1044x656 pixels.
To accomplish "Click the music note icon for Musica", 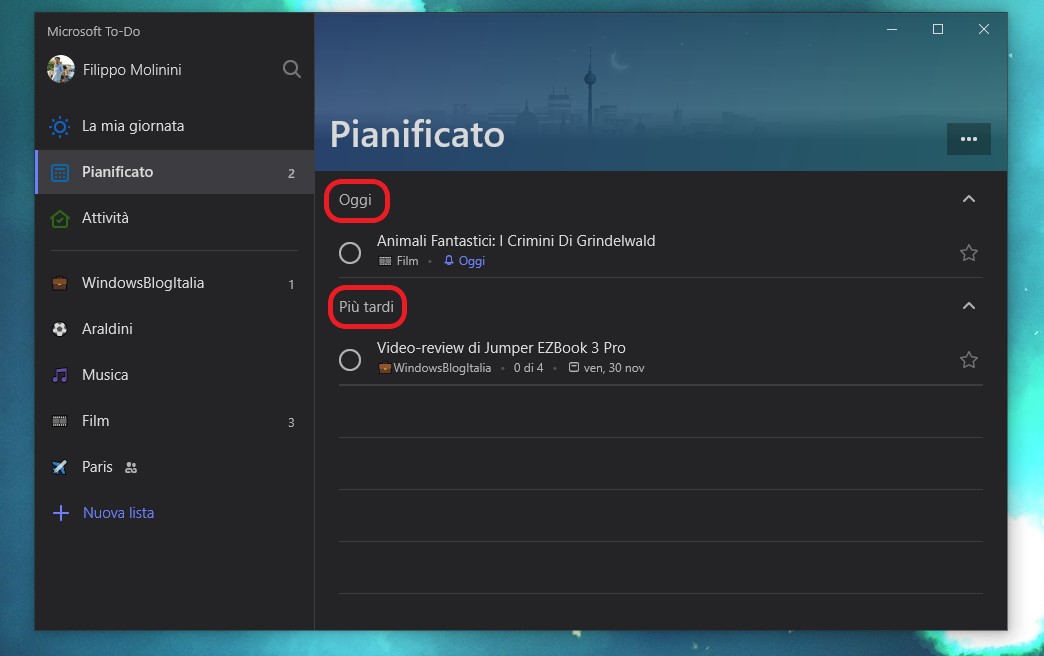I will (x=60, y=375).
